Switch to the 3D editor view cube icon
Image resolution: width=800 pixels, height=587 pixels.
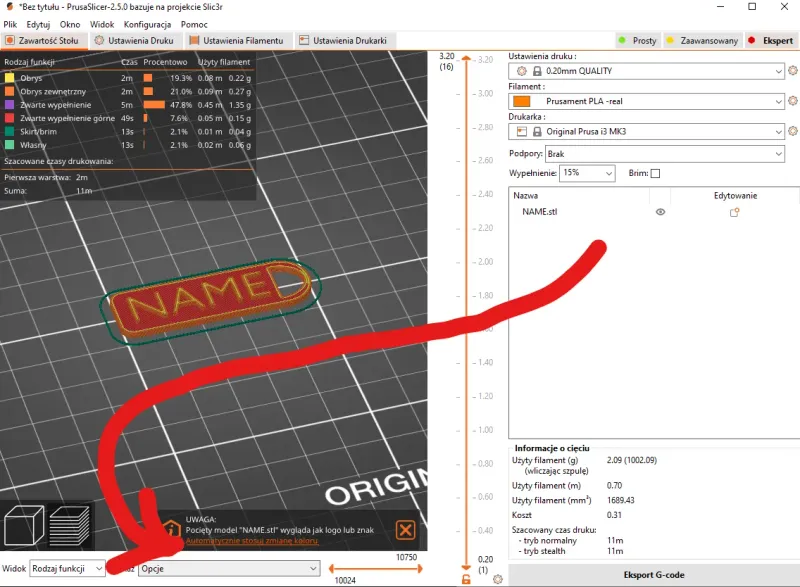coord(23,525)
